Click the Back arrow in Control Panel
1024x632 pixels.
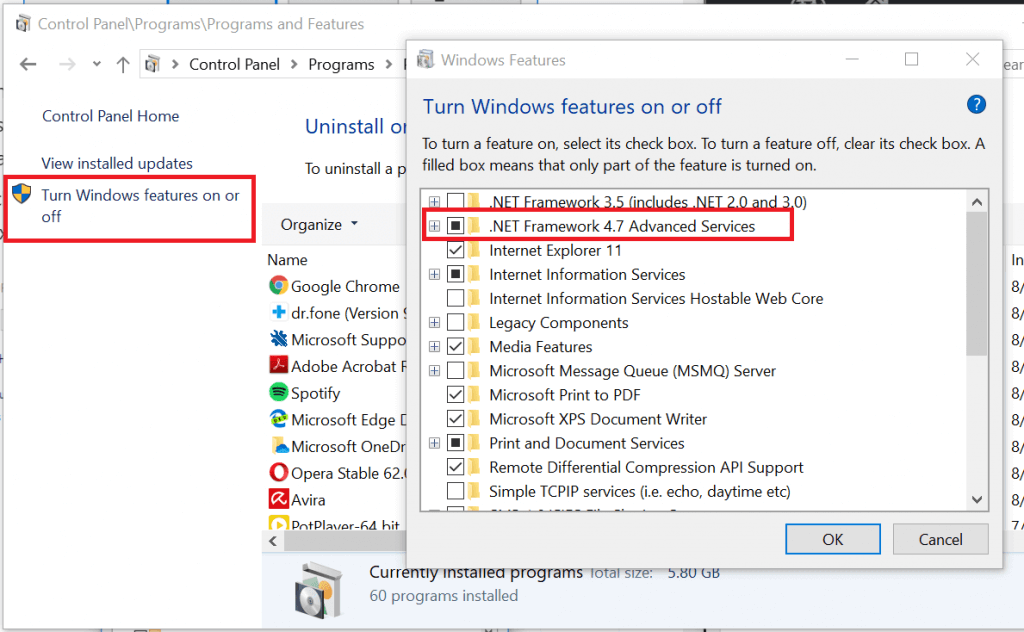28,65
